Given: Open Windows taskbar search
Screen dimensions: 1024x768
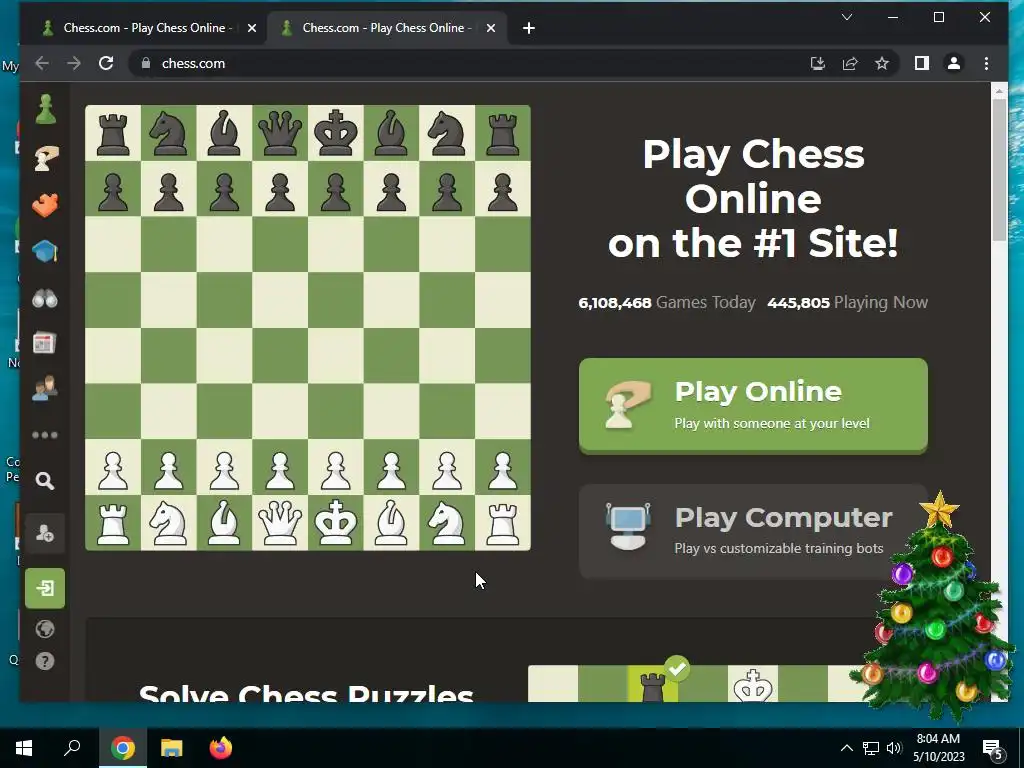Looking at the screenshot, I should pyautogui.click(x=72, y=748).
